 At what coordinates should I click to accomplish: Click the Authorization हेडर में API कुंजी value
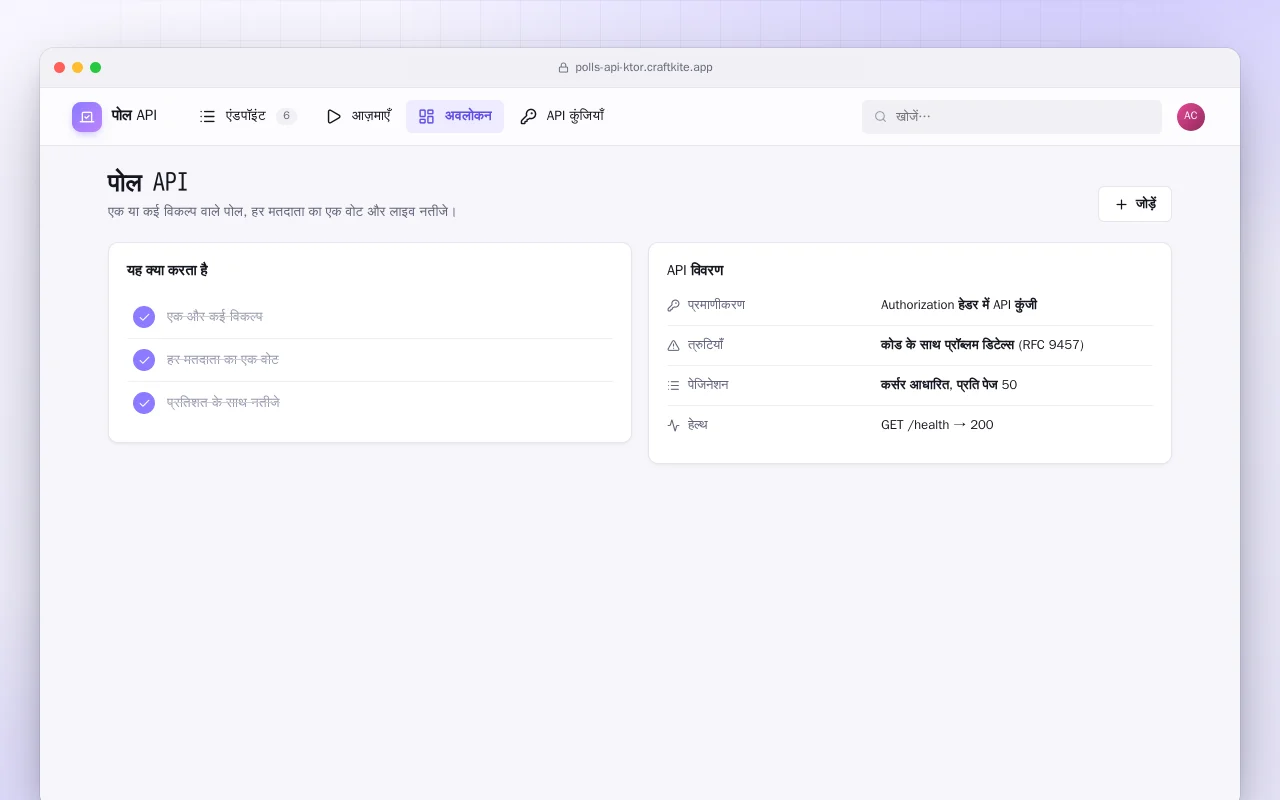point(959,305)
